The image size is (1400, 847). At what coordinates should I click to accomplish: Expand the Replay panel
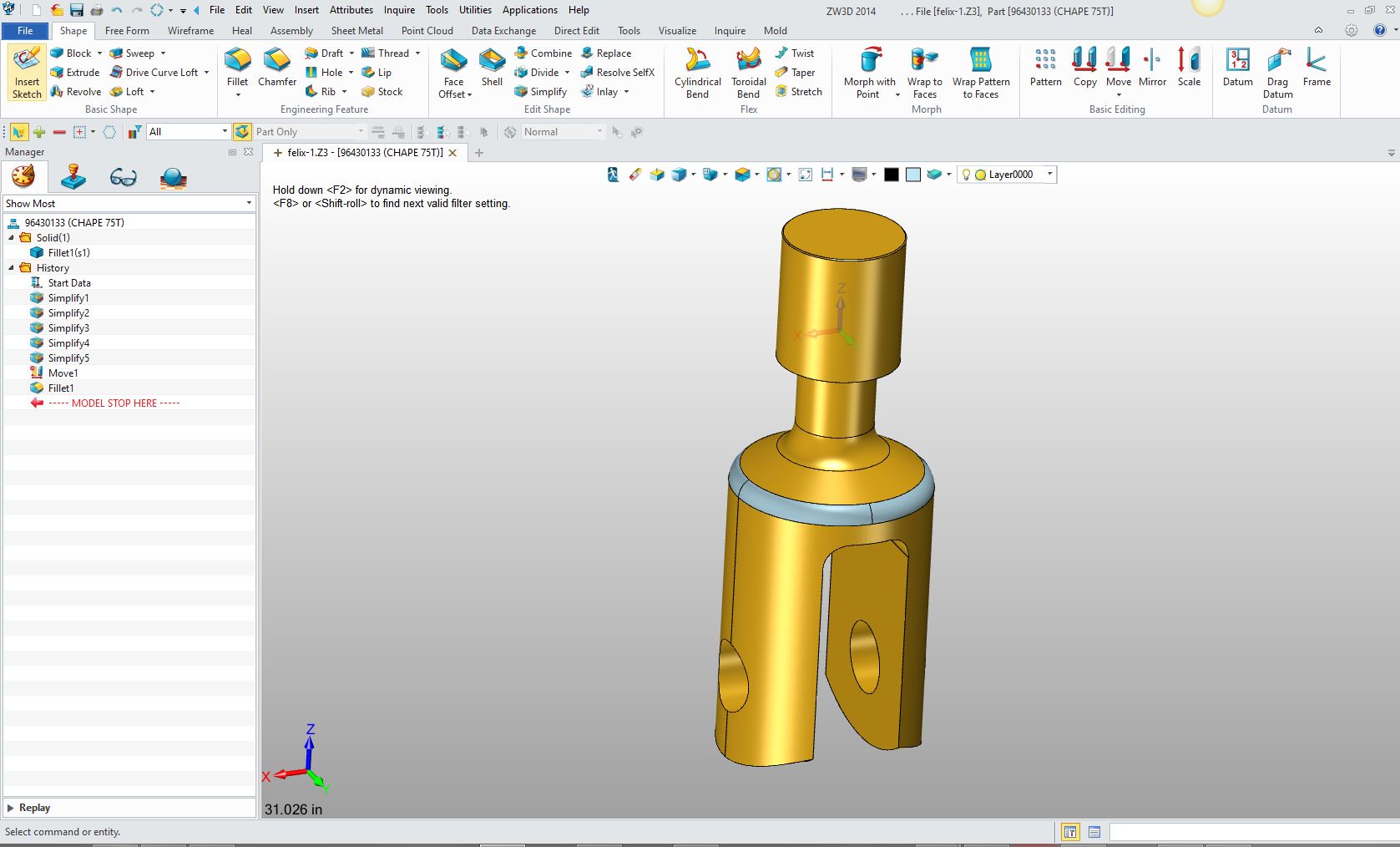(x=11, y=808)
